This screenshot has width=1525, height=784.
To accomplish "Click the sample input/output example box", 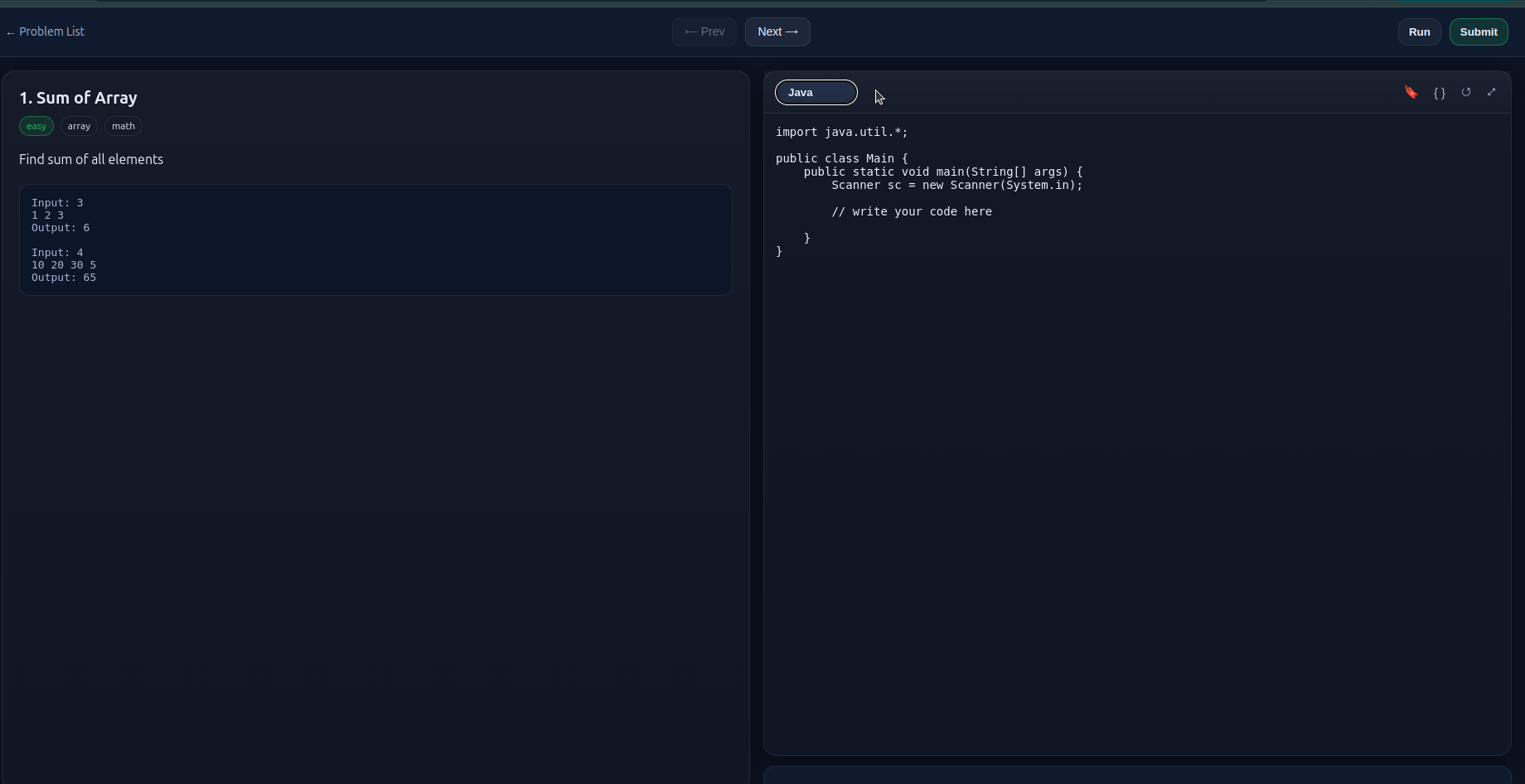I will pos(375,240).
